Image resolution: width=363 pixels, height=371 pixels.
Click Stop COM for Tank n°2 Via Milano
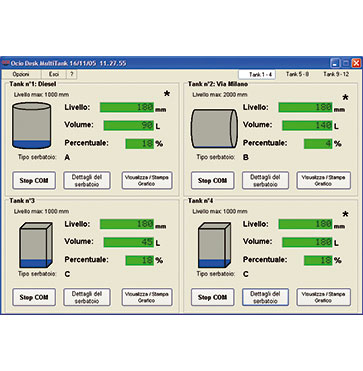click(x=212, y=181)
